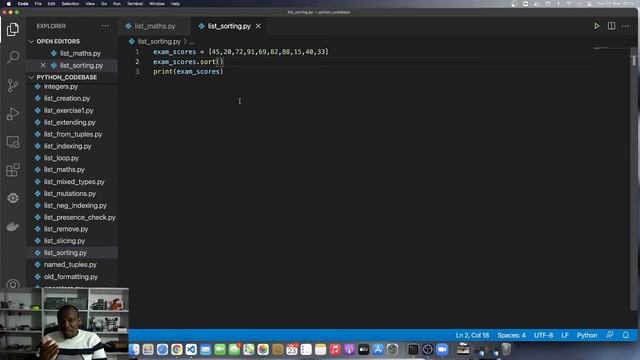Viewport: 640px width, 360px height.
Task: Open Apple TV app in the dock
Action: pyautogui.click(x=363, y=349)
